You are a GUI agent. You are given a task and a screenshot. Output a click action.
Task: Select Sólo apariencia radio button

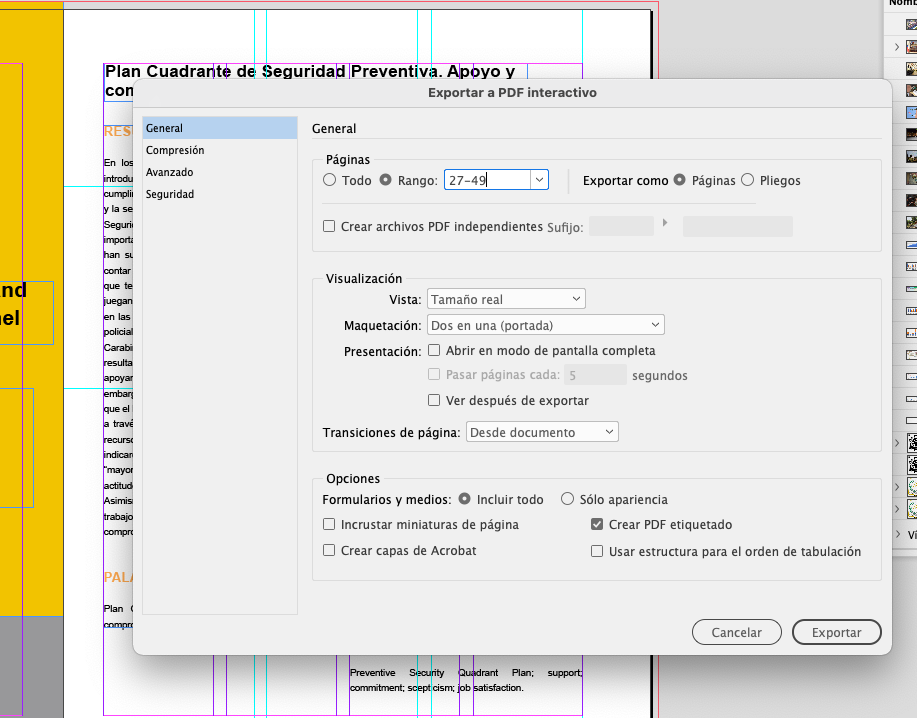[567, 499]
